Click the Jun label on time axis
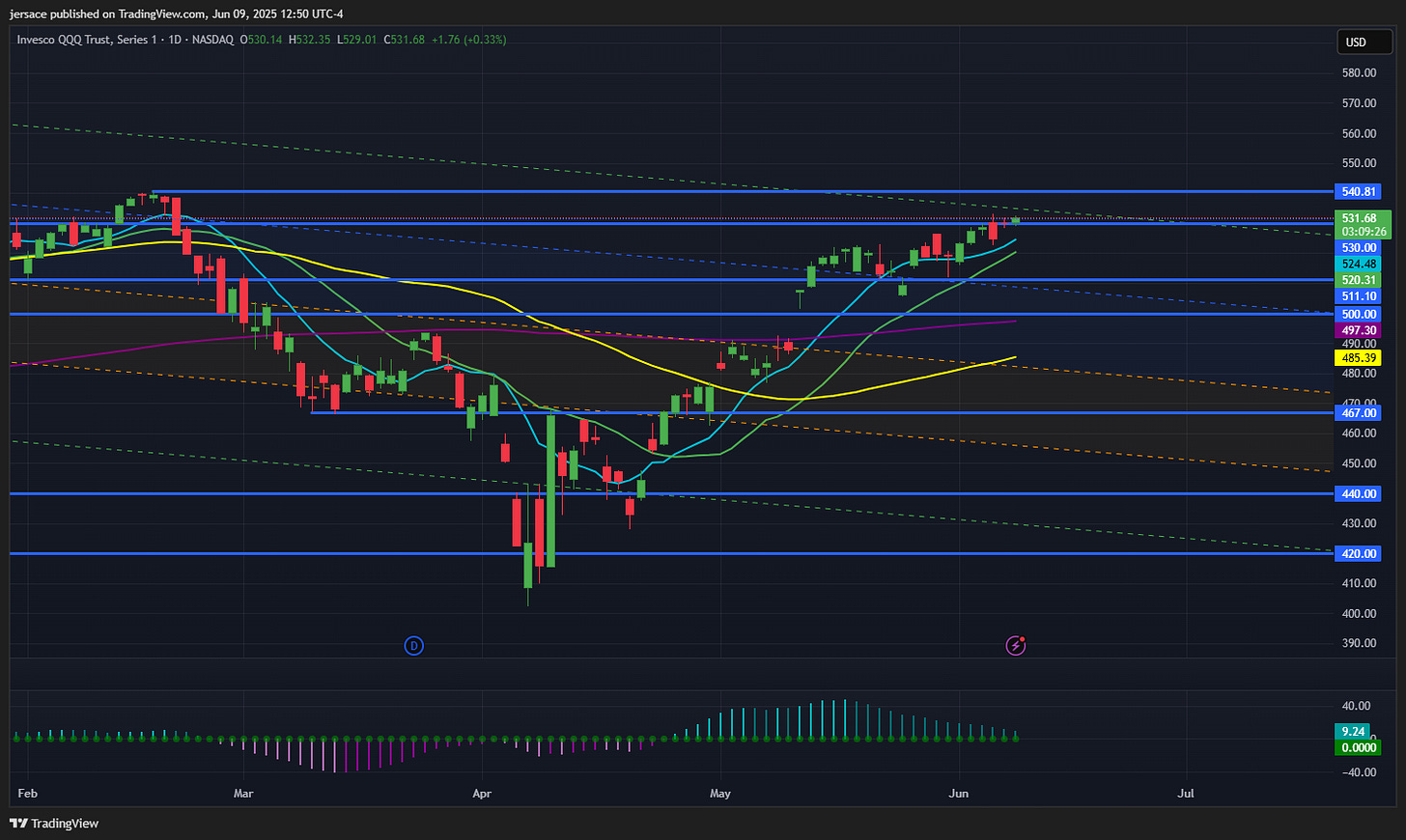The image size is (1406, 840). tap(959, 794)
